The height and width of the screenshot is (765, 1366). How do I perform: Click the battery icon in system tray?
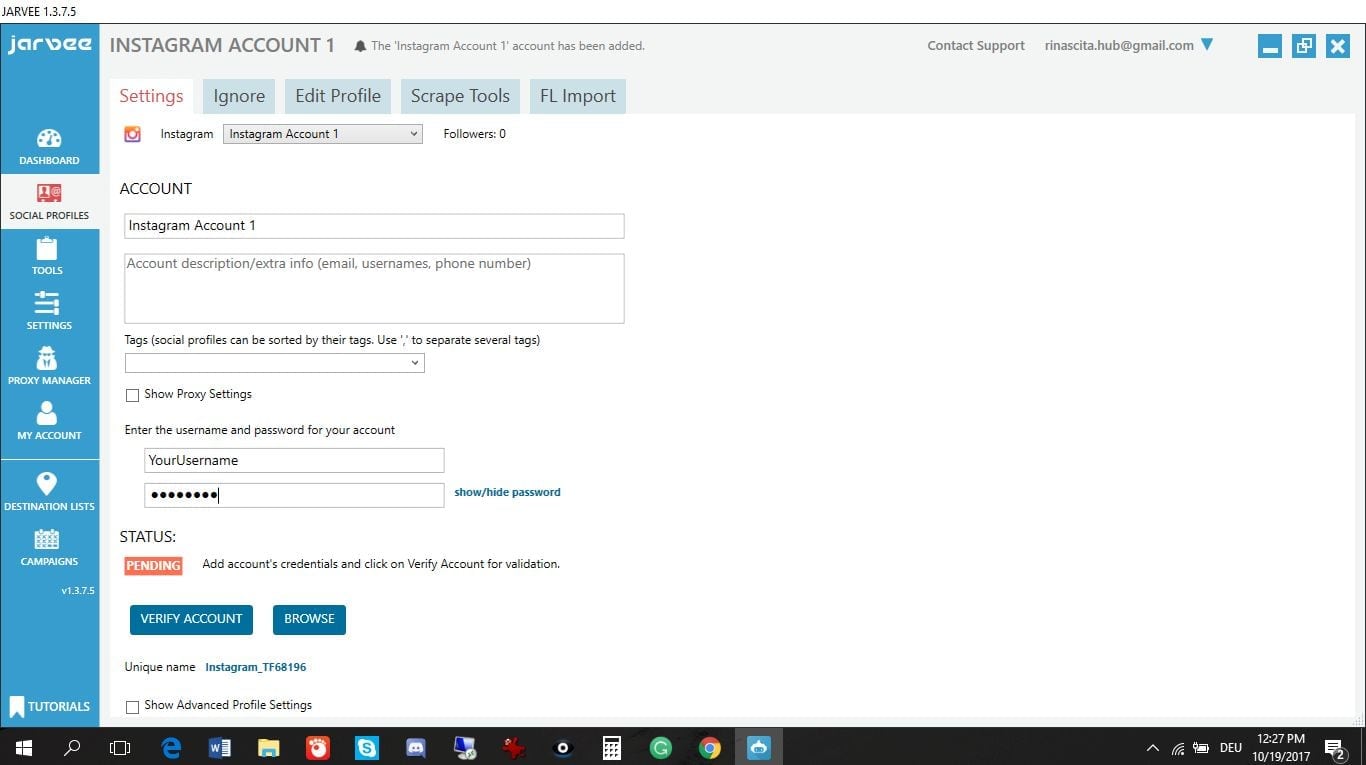1203,748
